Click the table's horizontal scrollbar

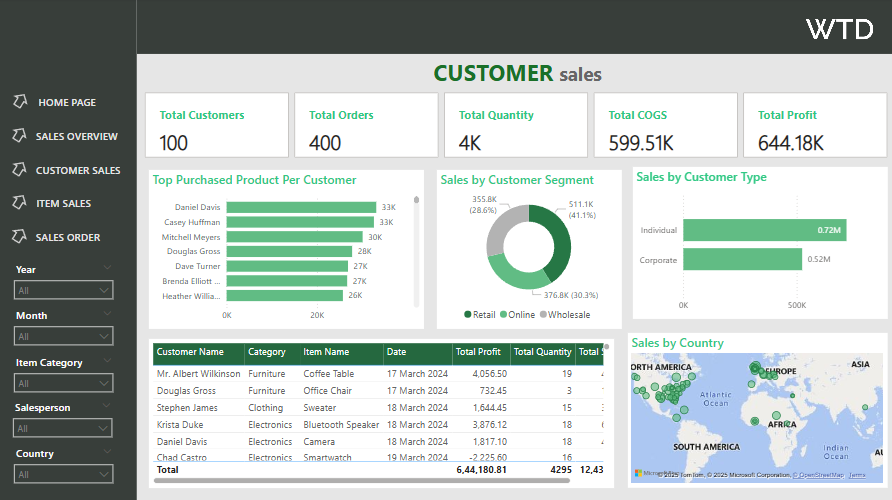(362, 481)
